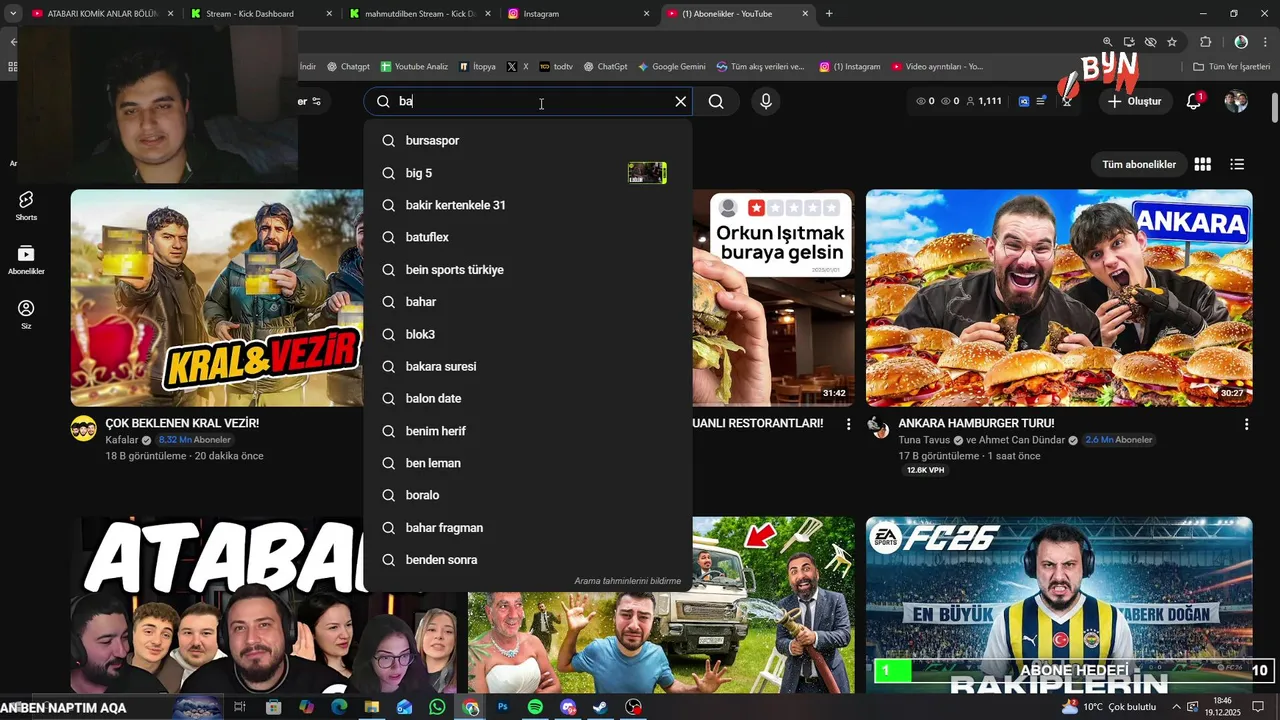Click the Oluştur create button

(1136, 101)
